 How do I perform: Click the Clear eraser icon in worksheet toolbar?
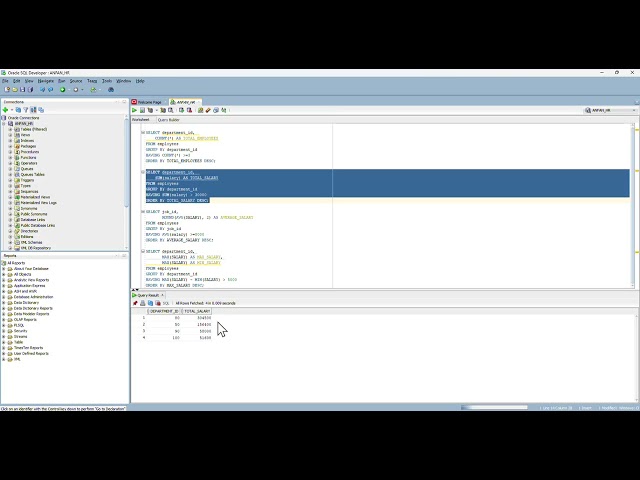[x=208, y=110]
